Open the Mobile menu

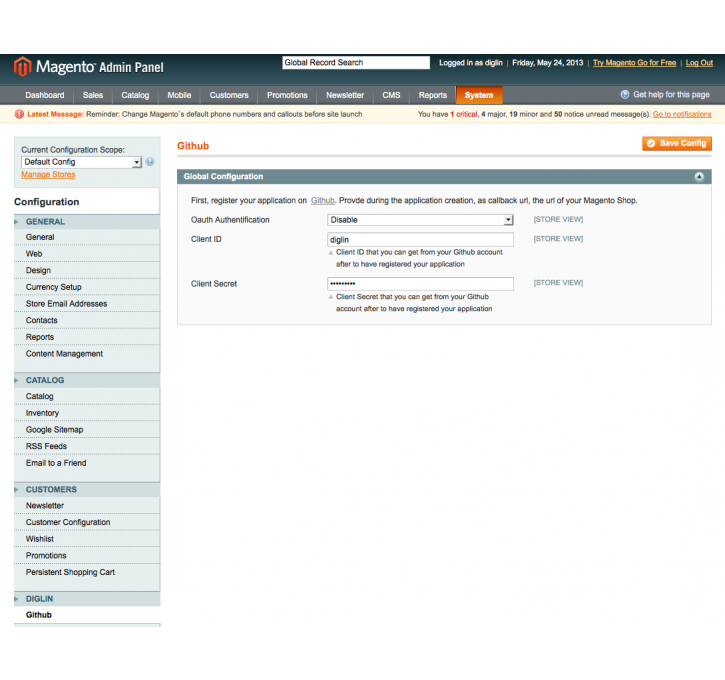click(179, 95)
